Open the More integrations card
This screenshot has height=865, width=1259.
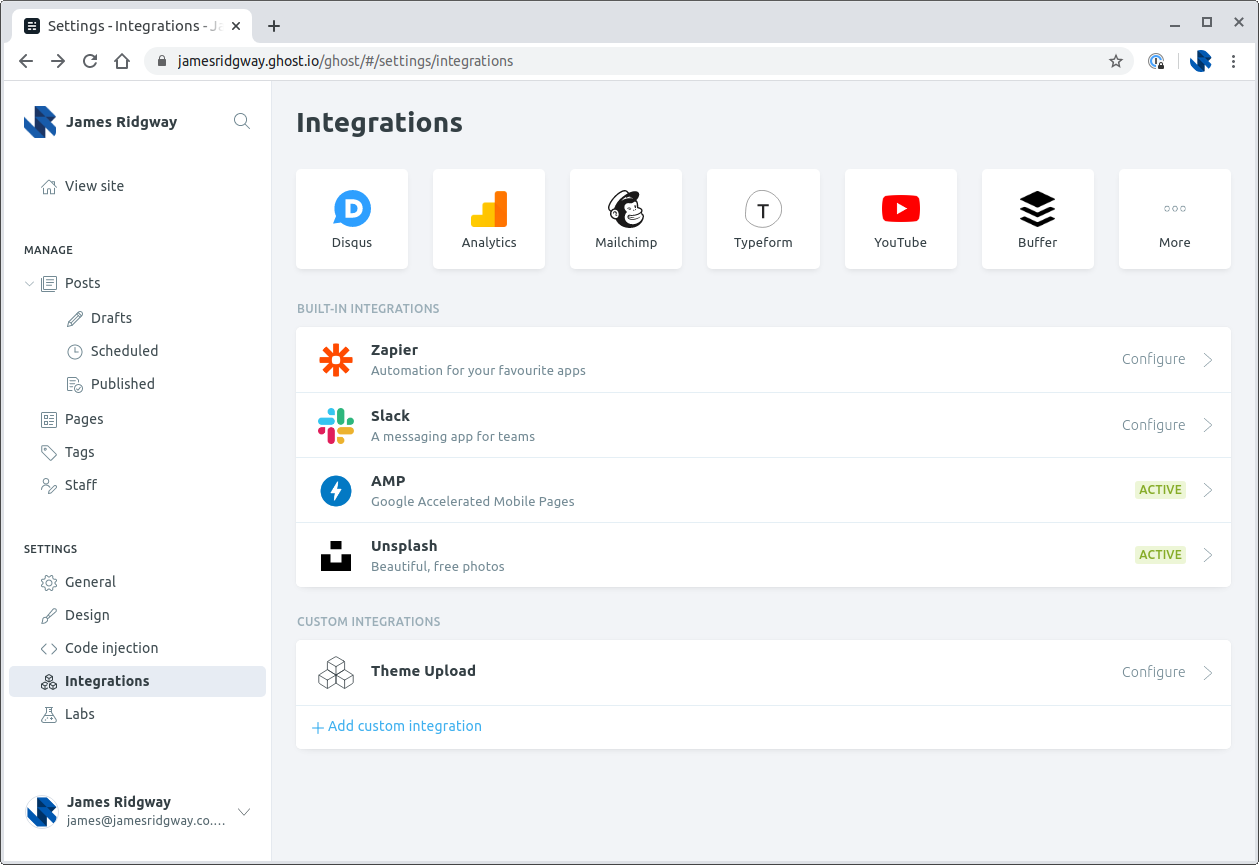point(1175,219)
